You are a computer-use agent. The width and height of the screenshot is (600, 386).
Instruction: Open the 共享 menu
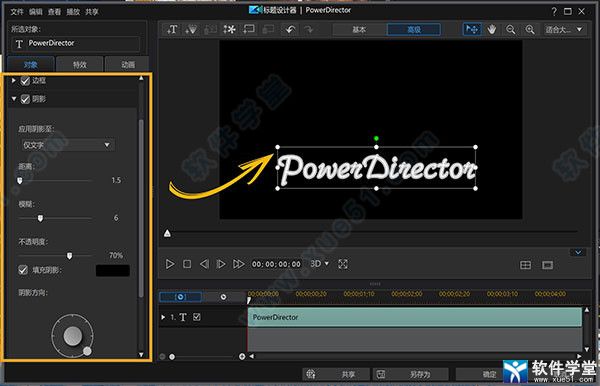click(x=92, y=12)
